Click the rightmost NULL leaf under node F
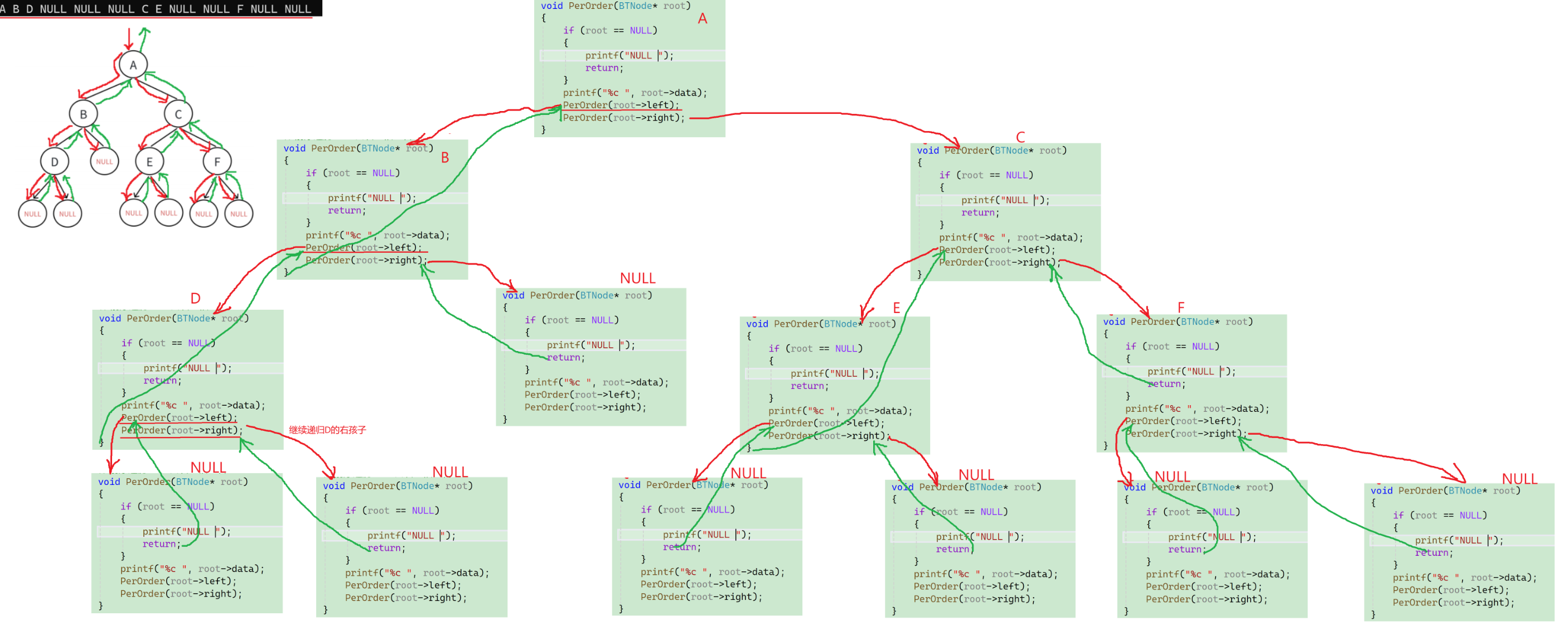1568x625 pixels. click(x=239, y=214)
